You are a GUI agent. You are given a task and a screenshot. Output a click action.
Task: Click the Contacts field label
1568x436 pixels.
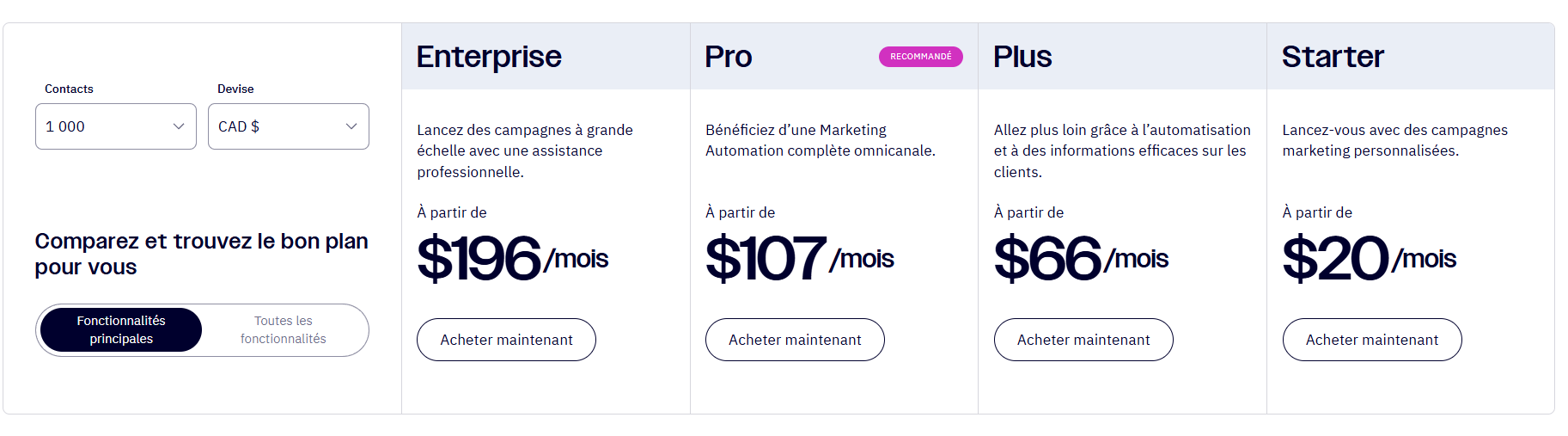click(x=69, y=89)
